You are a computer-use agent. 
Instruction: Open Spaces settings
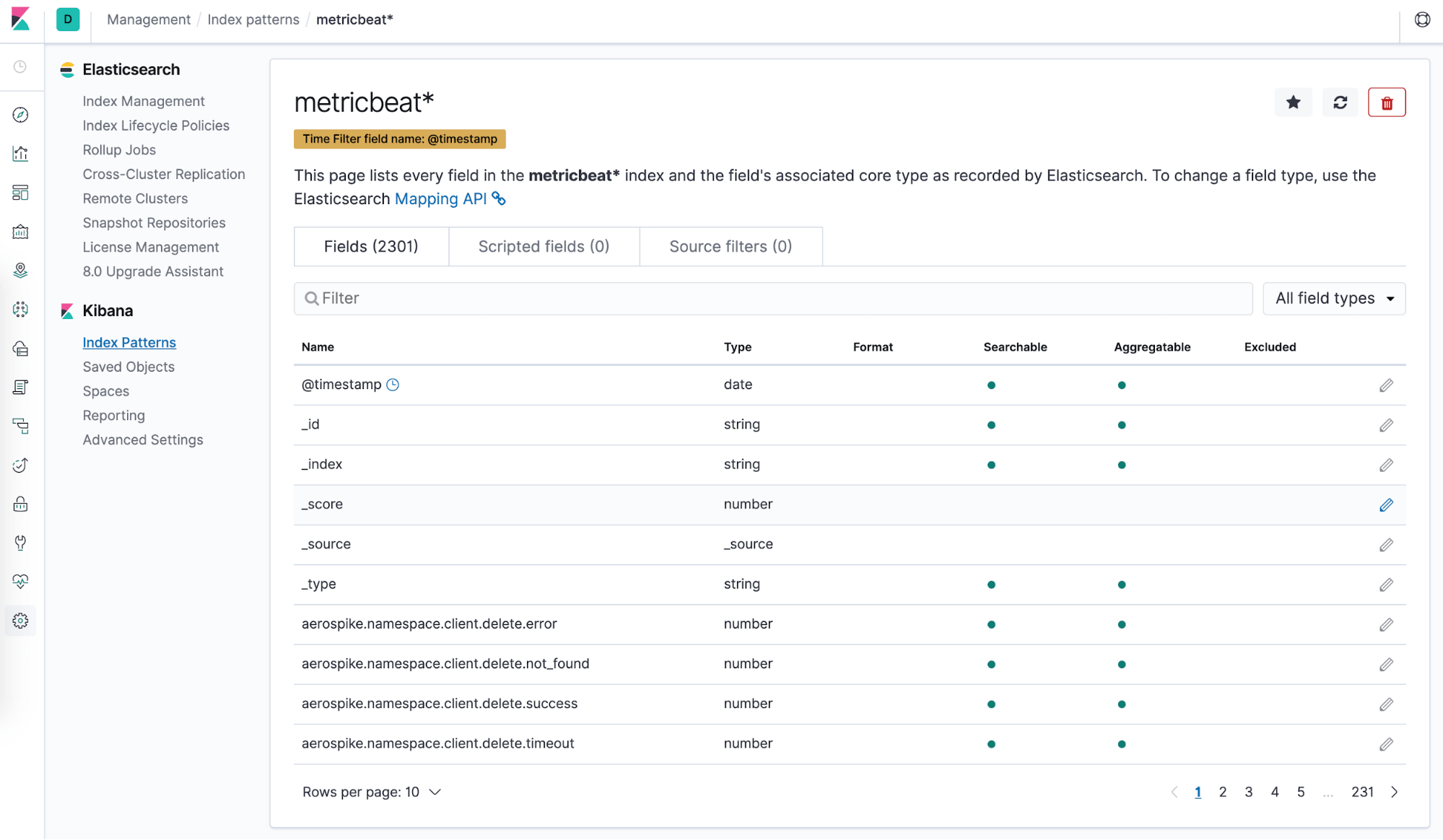pyautogui.click(x=106, y=391)
